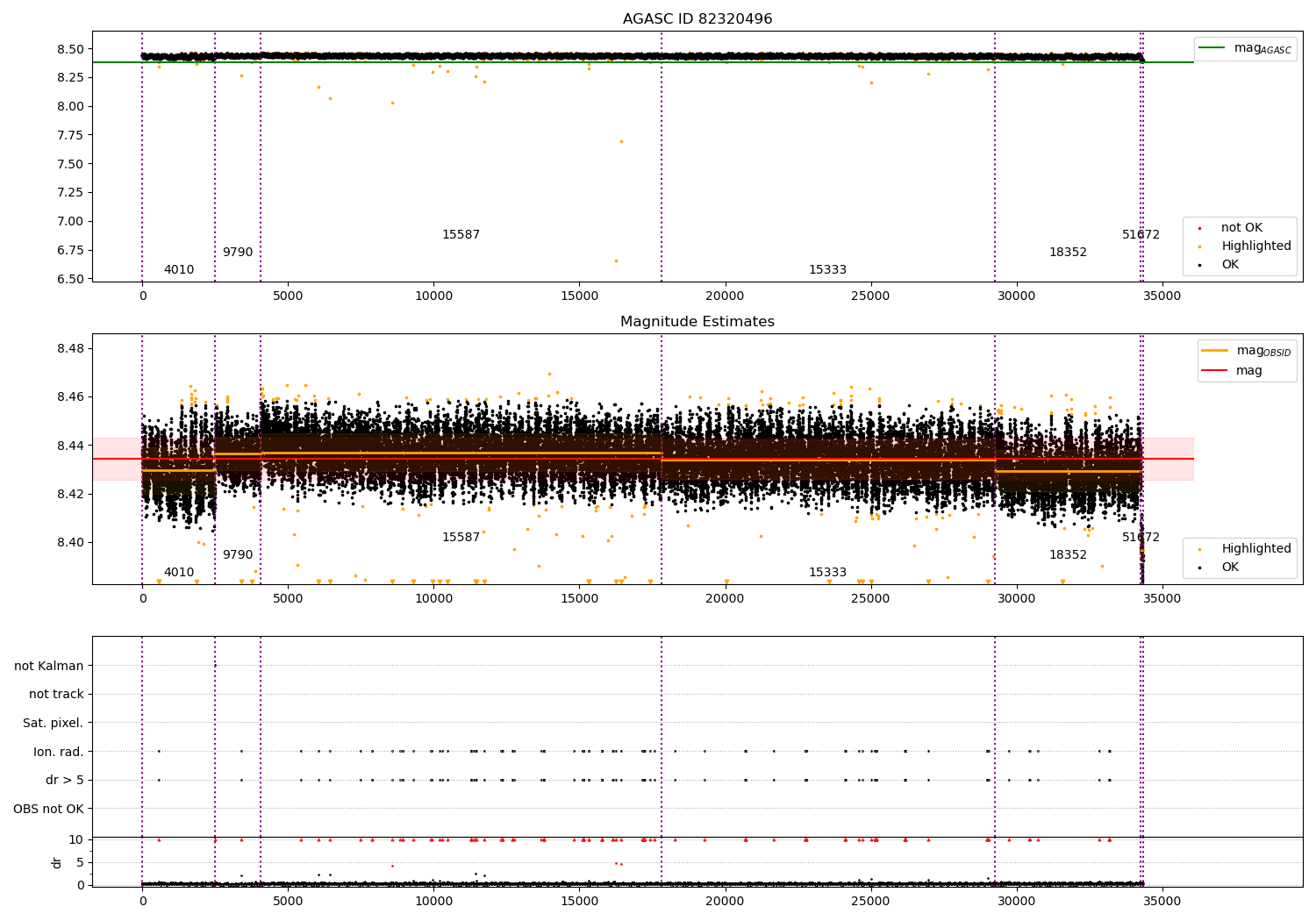
Task: Select 'Highlighted' legend entry in top plot
Action: pos(1256,246)
